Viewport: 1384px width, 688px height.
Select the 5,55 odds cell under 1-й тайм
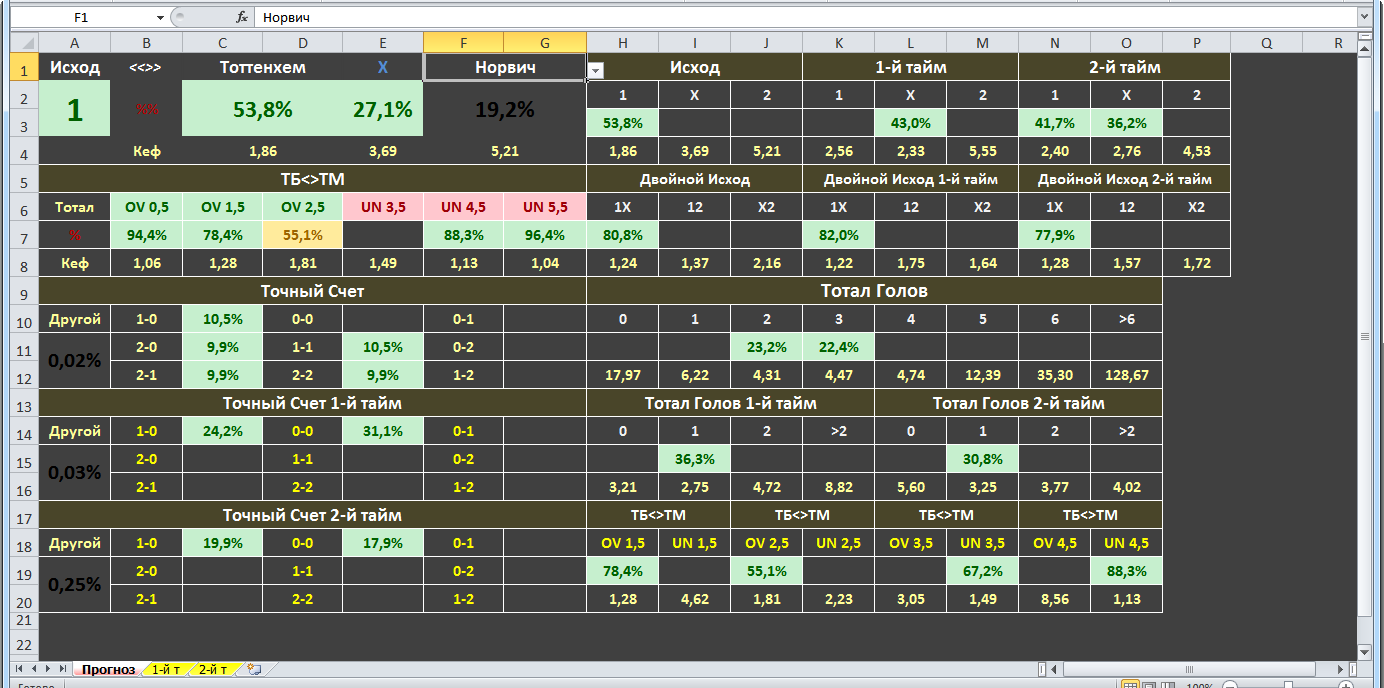coord(982,152)
